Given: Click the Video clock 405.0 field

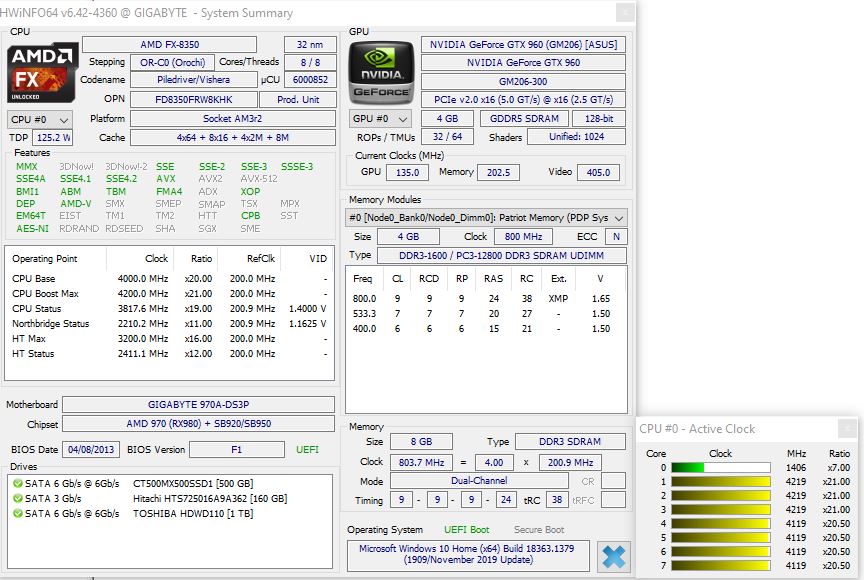Looking at the screenshot, I should coord(598,172).
